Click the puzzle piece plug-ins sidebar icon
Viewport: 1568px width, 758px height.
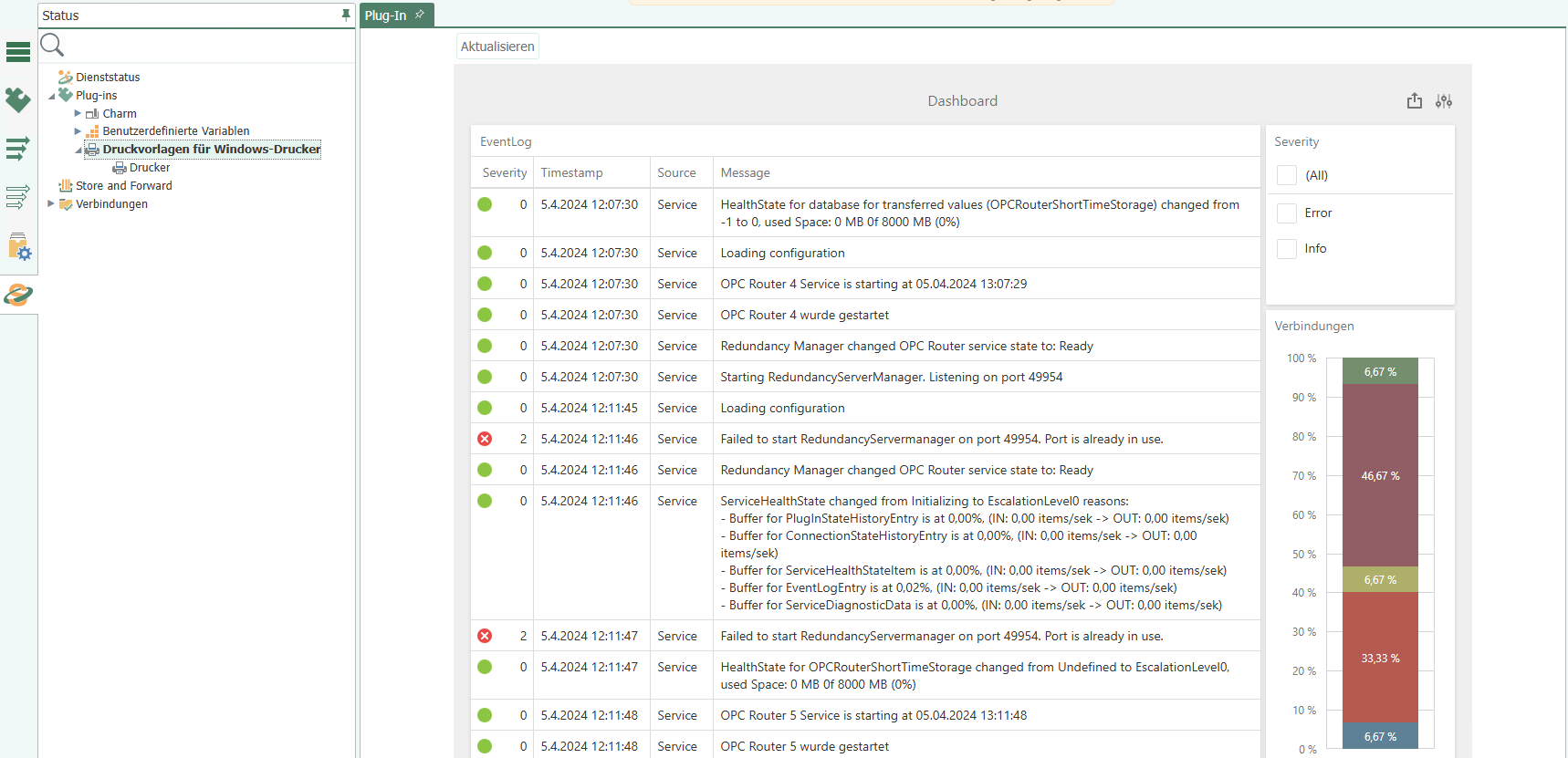pos(18,99)
